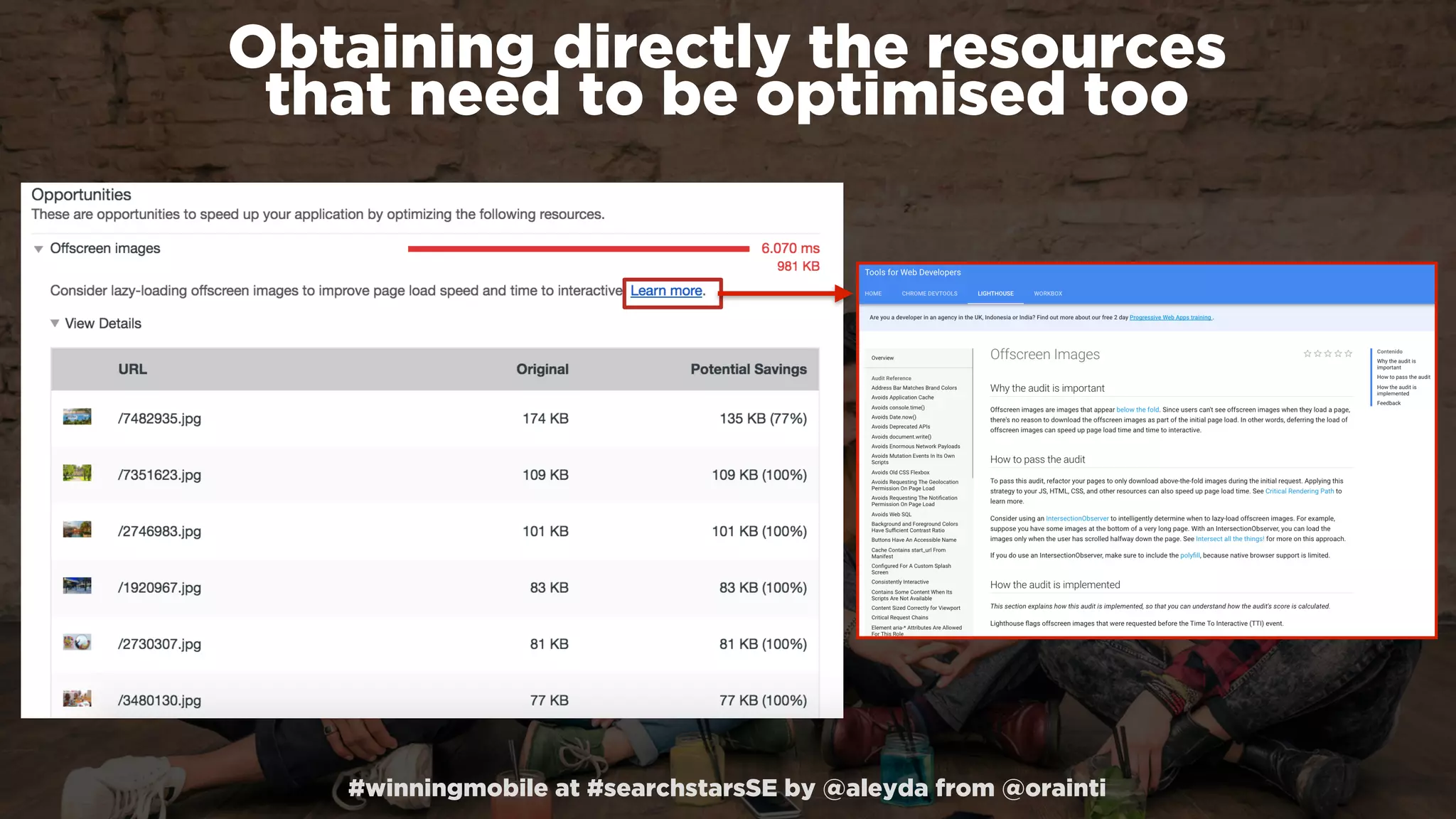Open thumbnail of /7351623.jpg
Screen dimensions: 1456x819
(77, 473)
